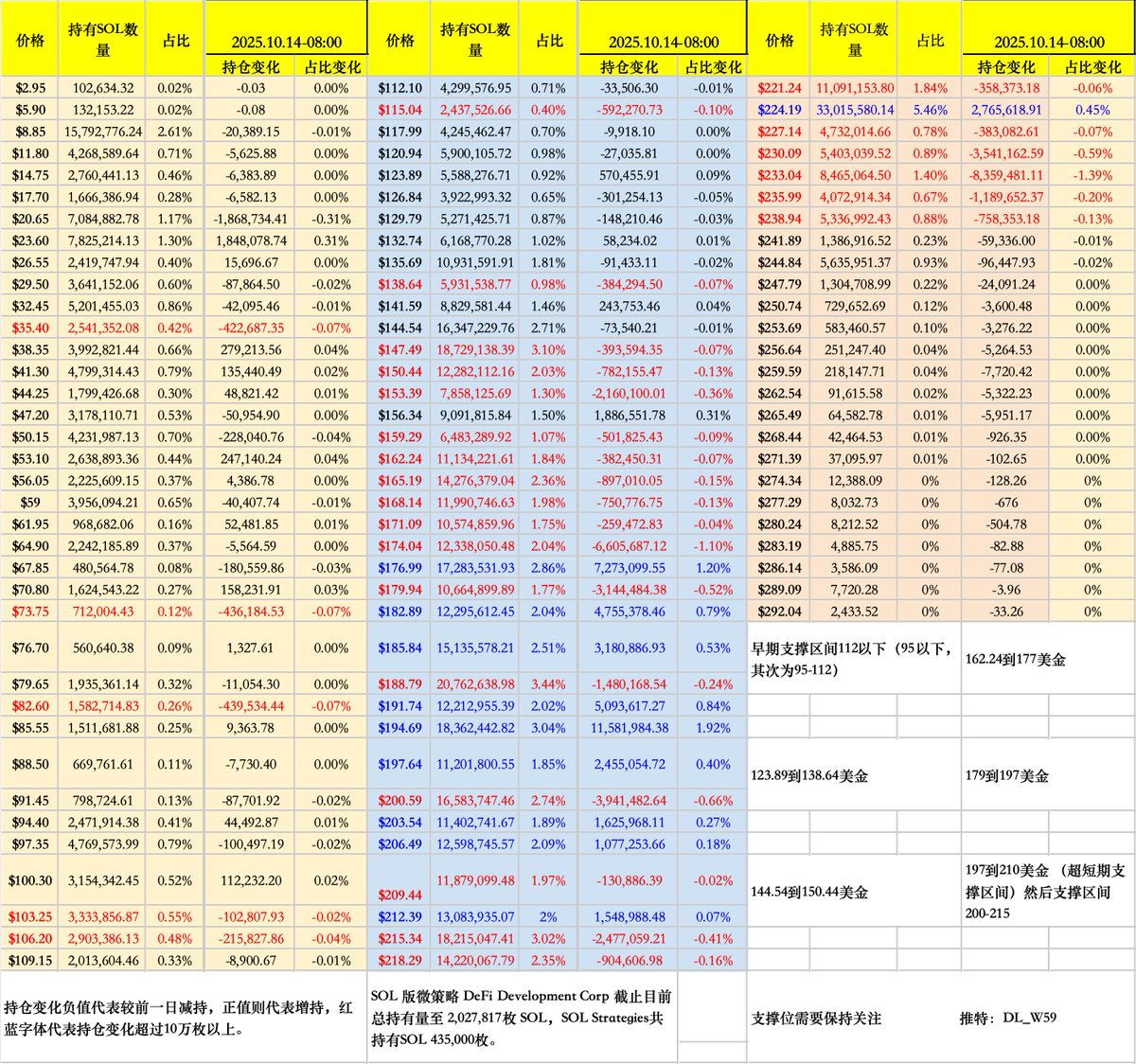
Task: Select the -102.65 change cell
Action: [x=1005, y=458]
